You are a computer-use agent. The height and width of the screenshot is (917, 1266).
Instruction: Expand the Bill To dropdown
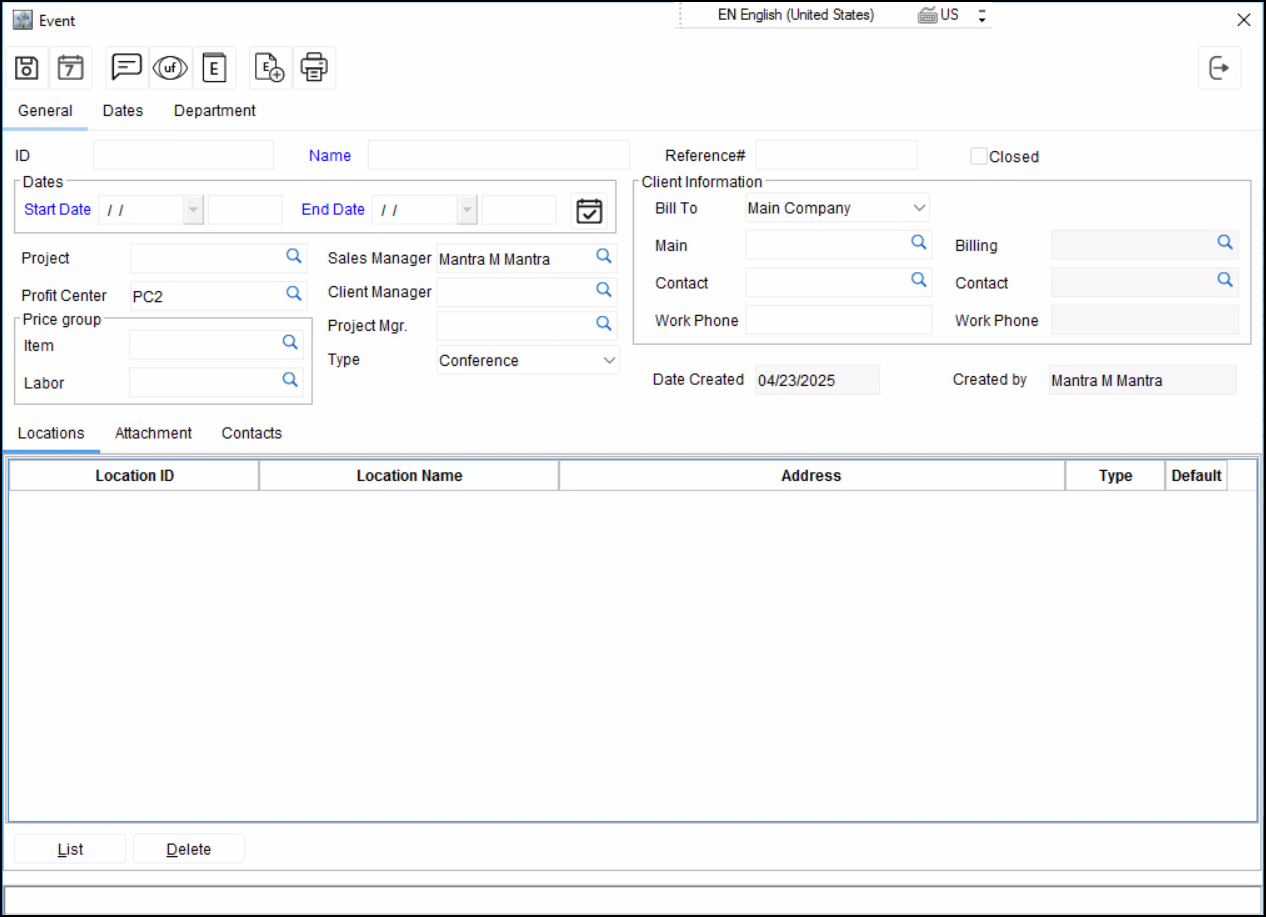pos(919,208)
